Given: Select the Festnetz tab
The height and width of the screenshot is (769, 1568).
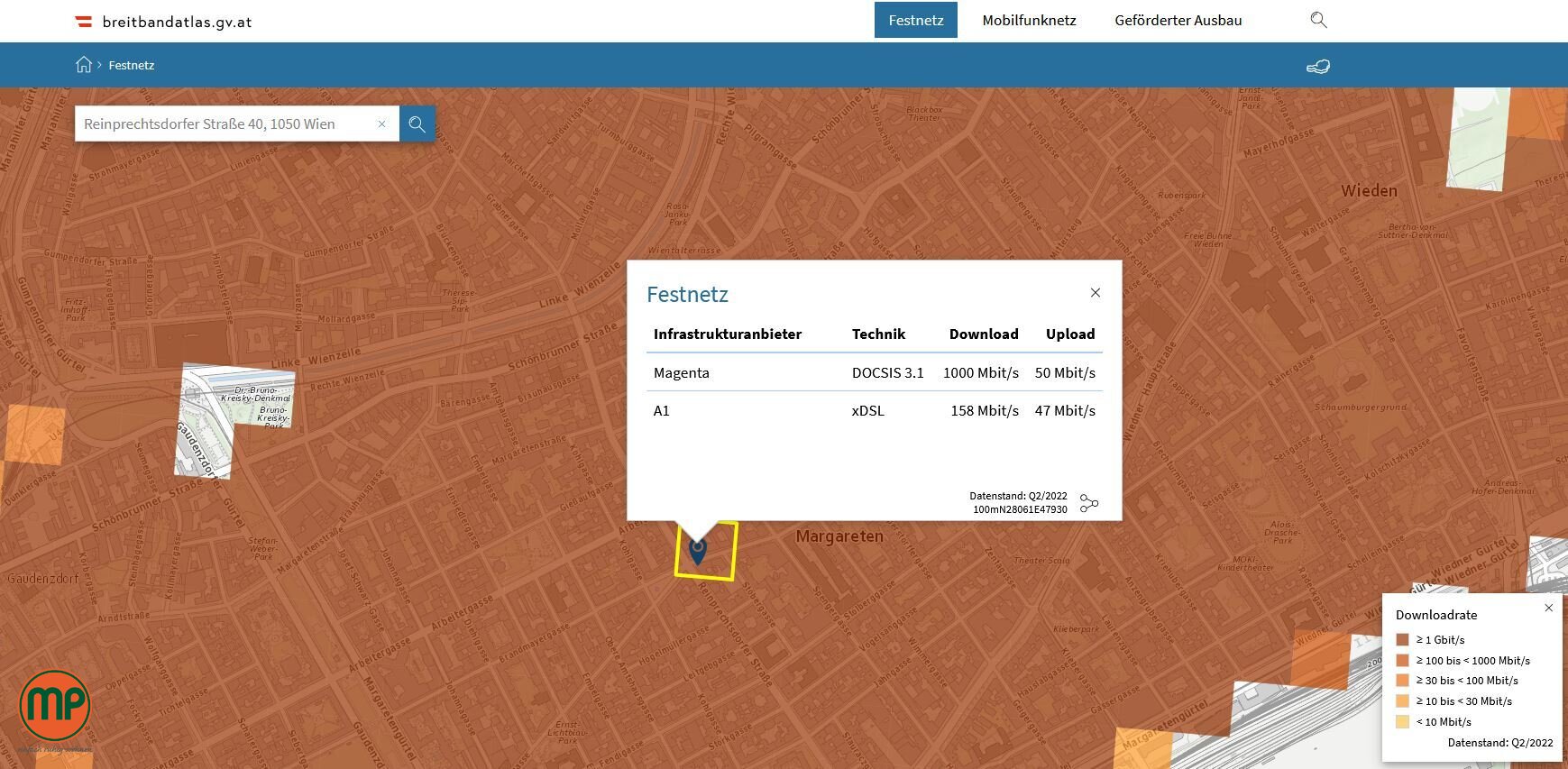Looking at the screenshot, I should [915, 20].
